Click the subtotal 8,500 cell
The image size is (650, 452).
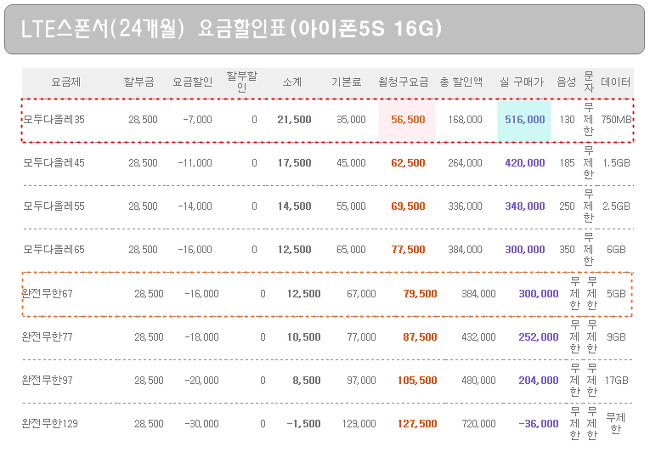point(306,380)
